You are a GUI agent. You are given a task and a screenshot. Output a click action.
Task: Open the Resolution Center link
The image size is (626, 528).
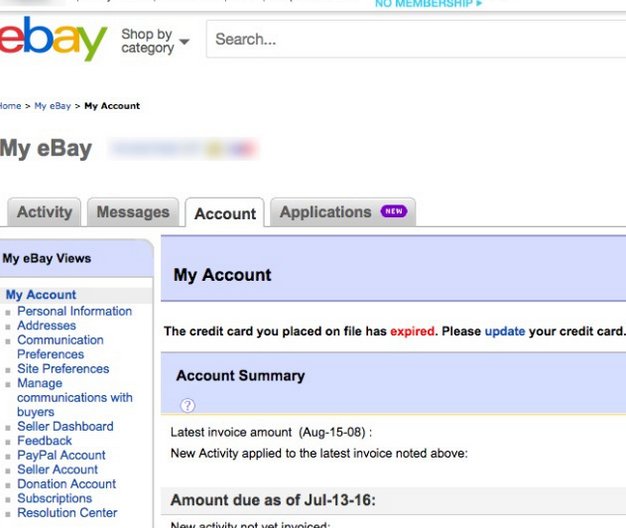[x=67, y=512]
